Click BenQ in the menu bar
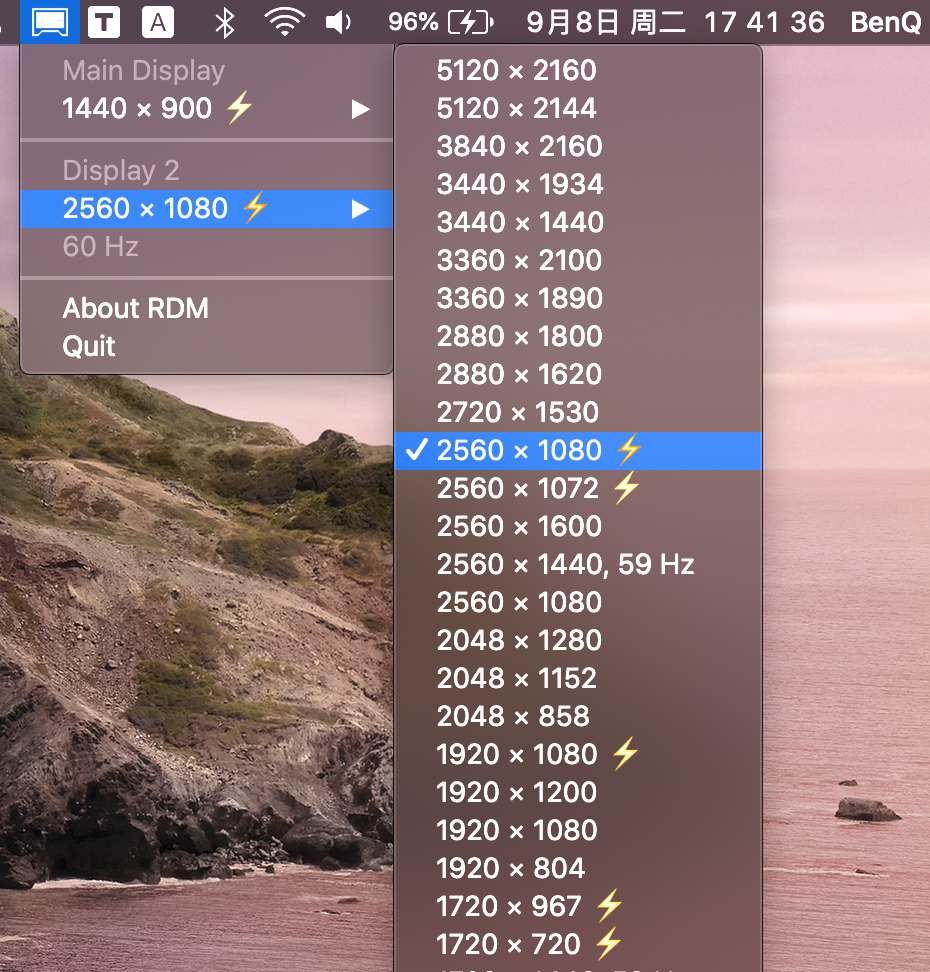The width and height of the screenshot is (930, 972). click(x=885, y=22)
